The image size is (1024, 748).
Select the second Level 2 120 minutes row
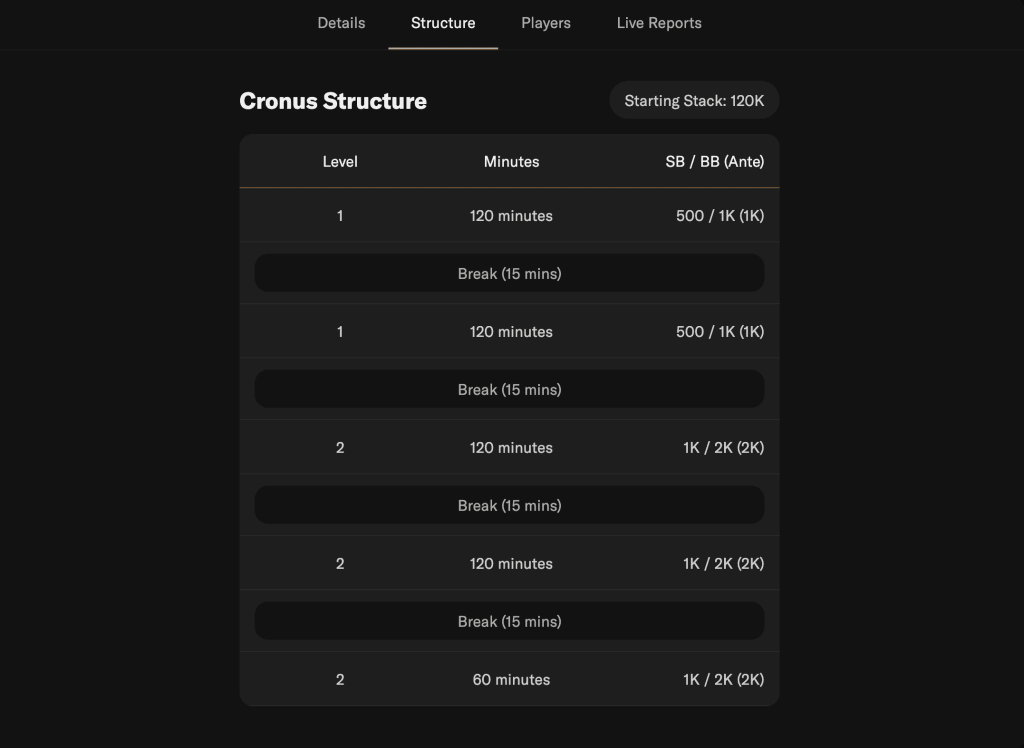click(x=509, y=563)
